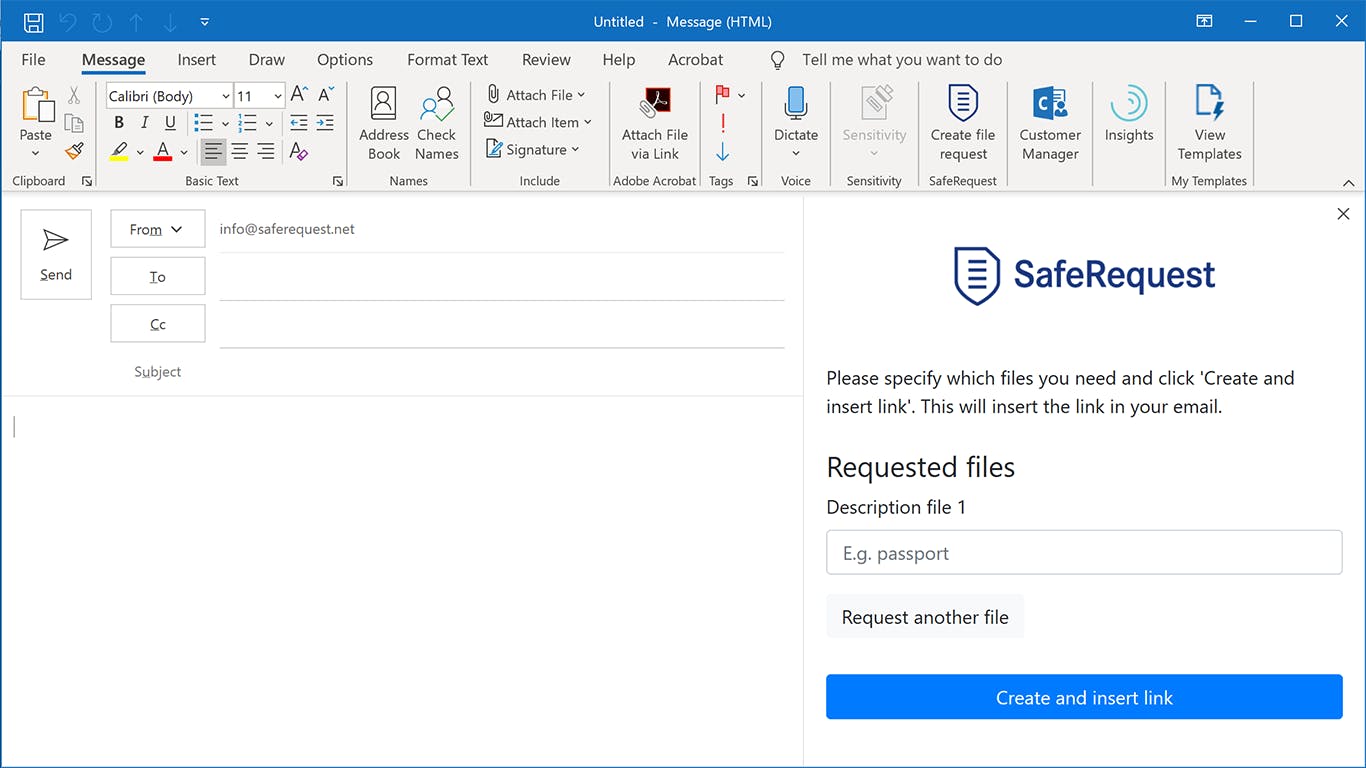Run Check Names on recipients
Viewport: 1366px width, 768px height.
pos(436,120)
